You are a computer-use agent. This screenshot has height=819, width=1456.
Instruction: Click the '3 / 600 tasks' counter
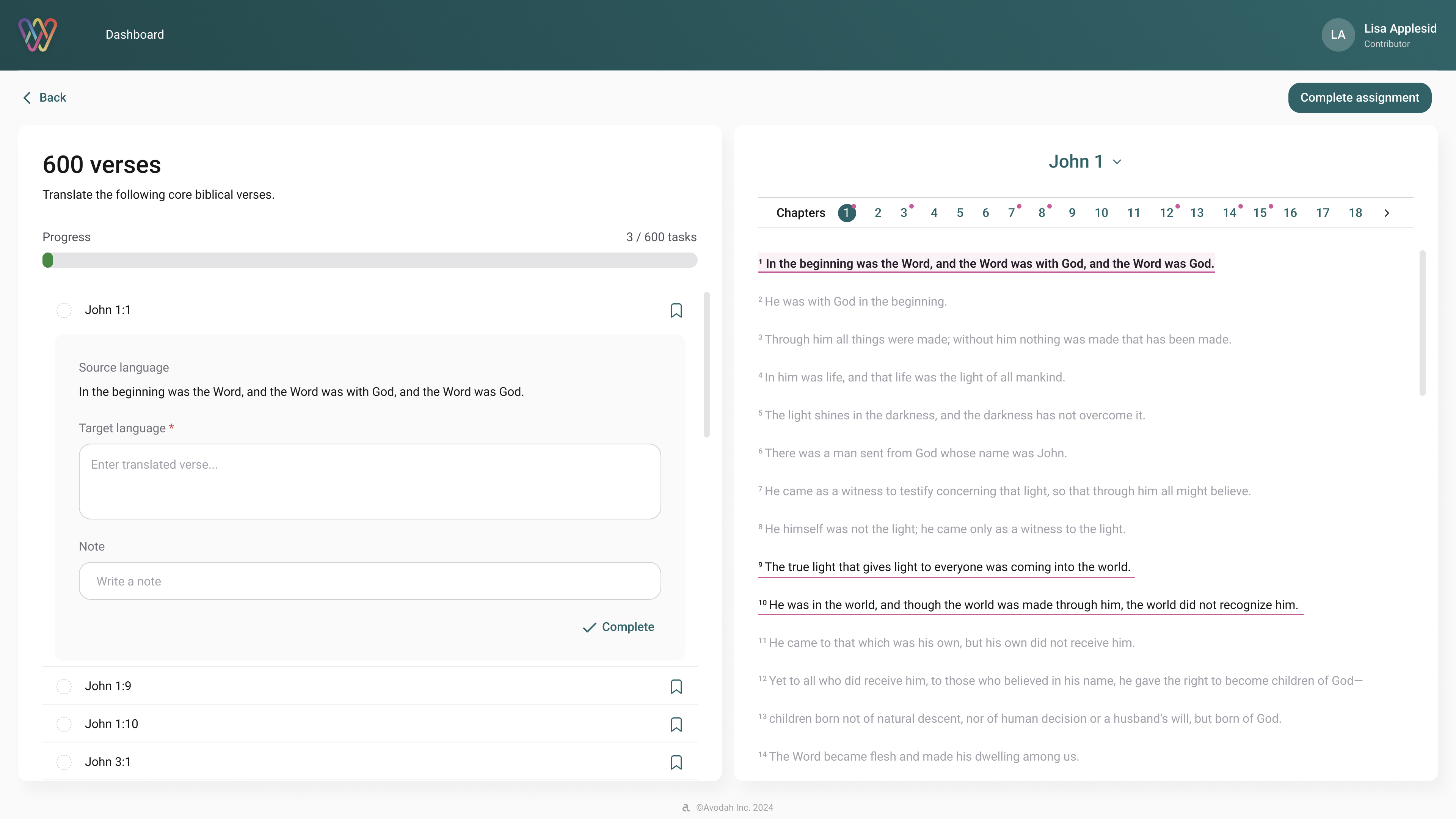(661, 237)
